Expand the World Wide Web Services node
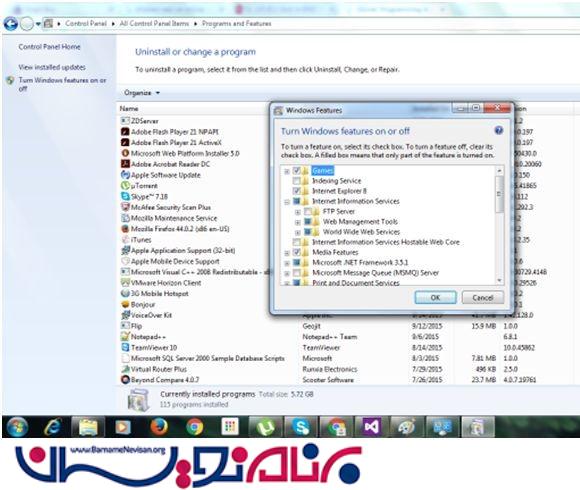This screenshot has height=490, width=580. [x=298, y=233]
